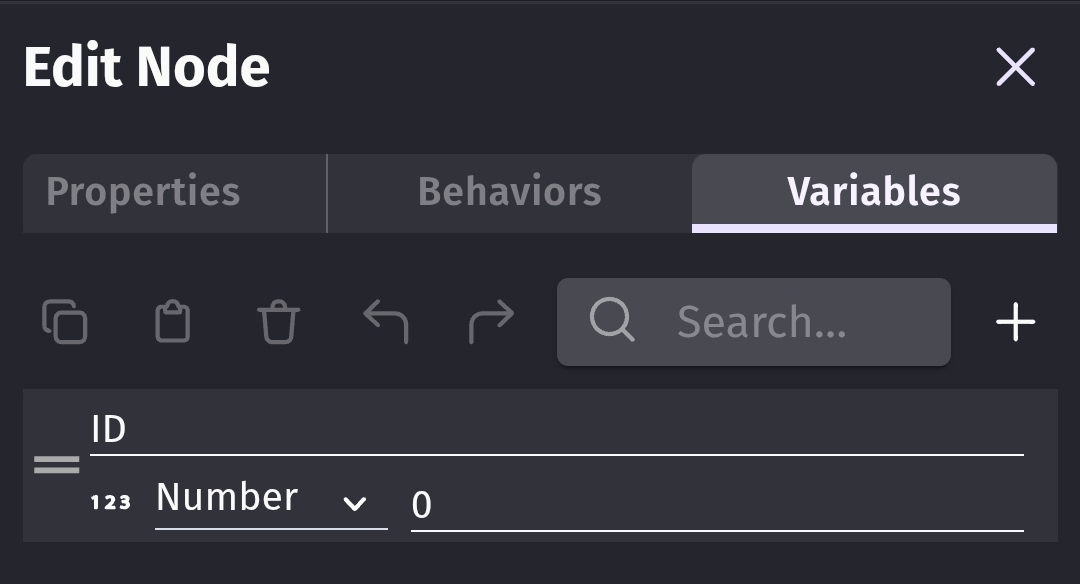This screenshot has width=1080, height=584.
Task: Click the copy variables icon
Action: click(x=65, y=322)
